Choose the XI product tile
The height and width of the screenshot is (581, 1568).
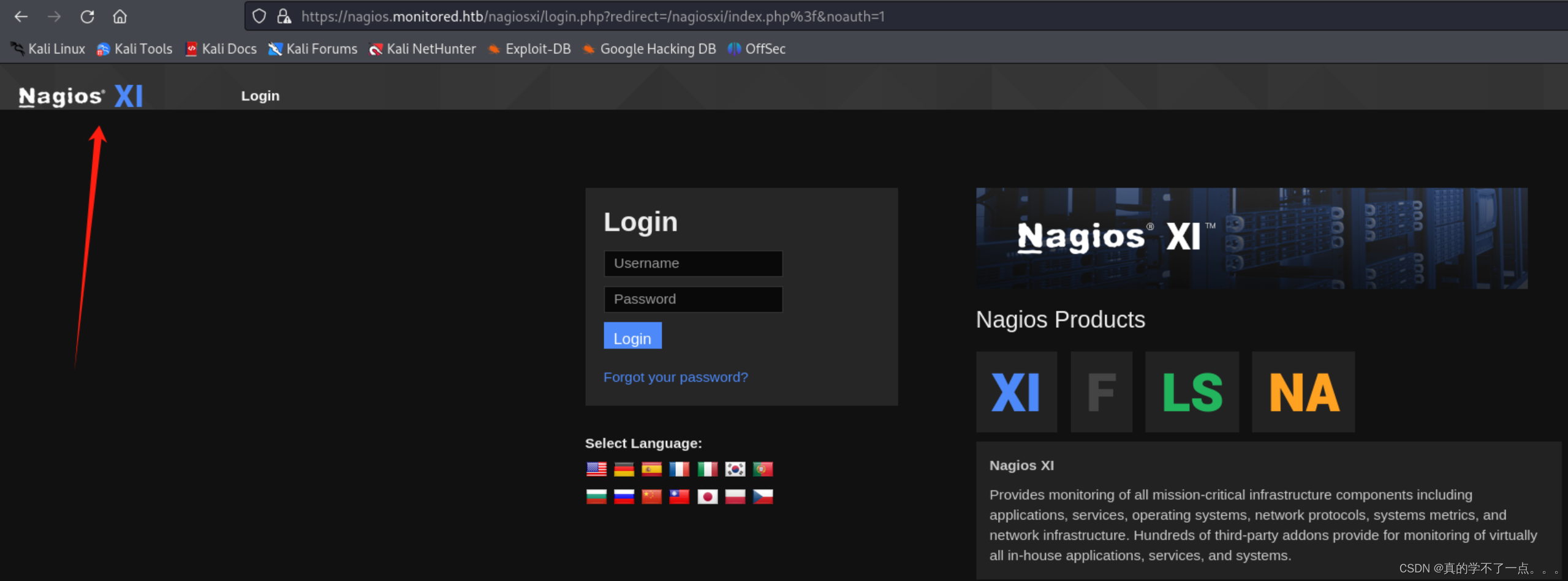point(1016,392)
